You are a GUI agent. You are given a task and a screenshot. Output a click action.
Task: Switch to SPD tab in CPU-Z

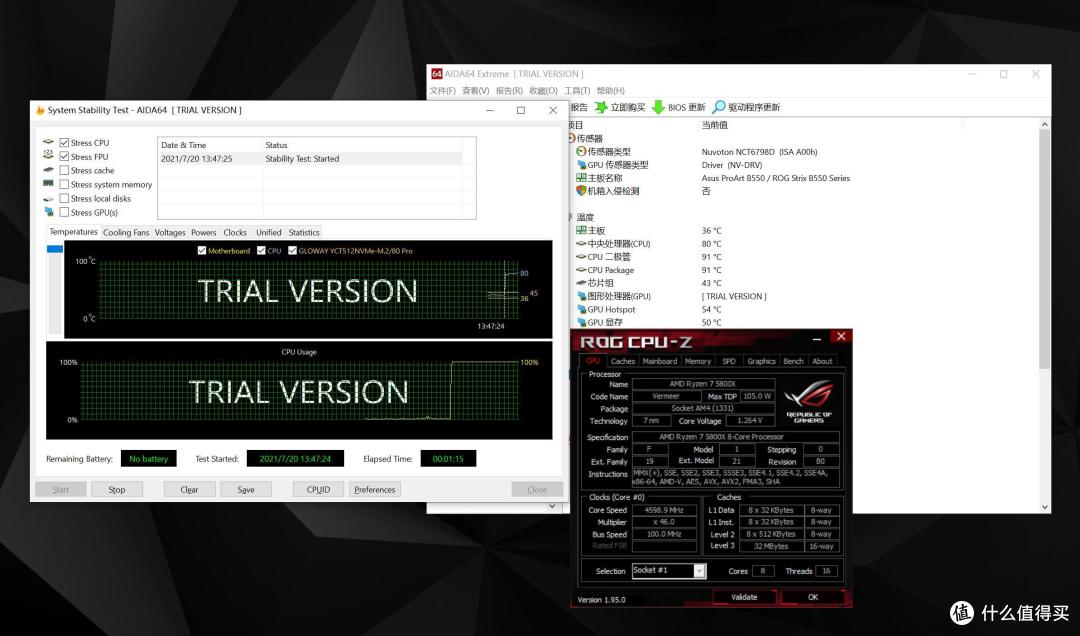tap(729, 361)
